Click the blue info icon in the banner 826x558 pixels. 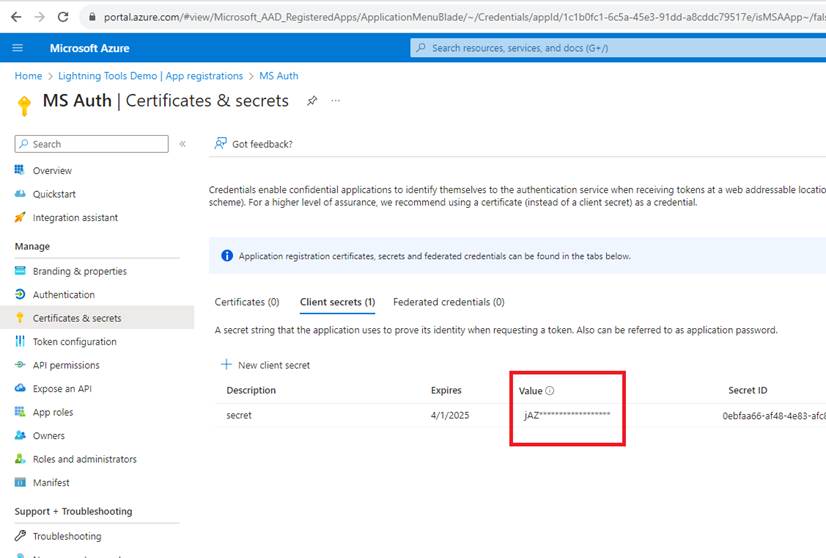tap(227, 256)
